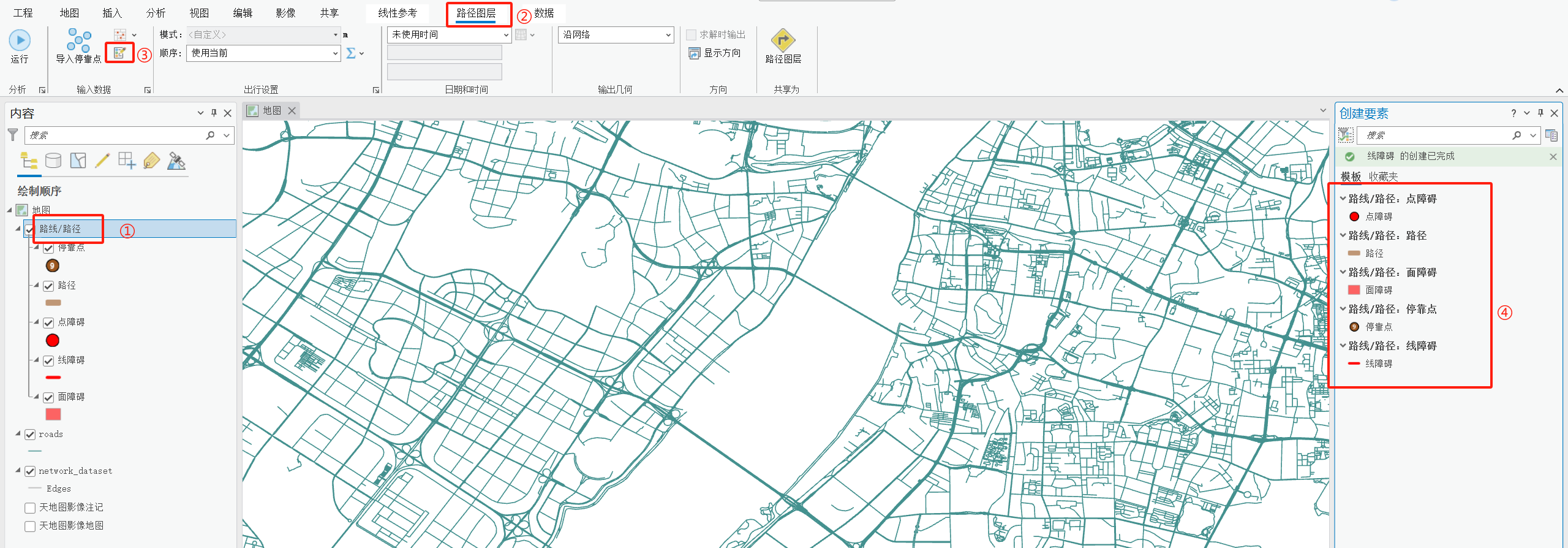Select List by Selection icon
The width and height of the screenshot is (1568, 548).
pyautogui.click(x=78, y=161)
